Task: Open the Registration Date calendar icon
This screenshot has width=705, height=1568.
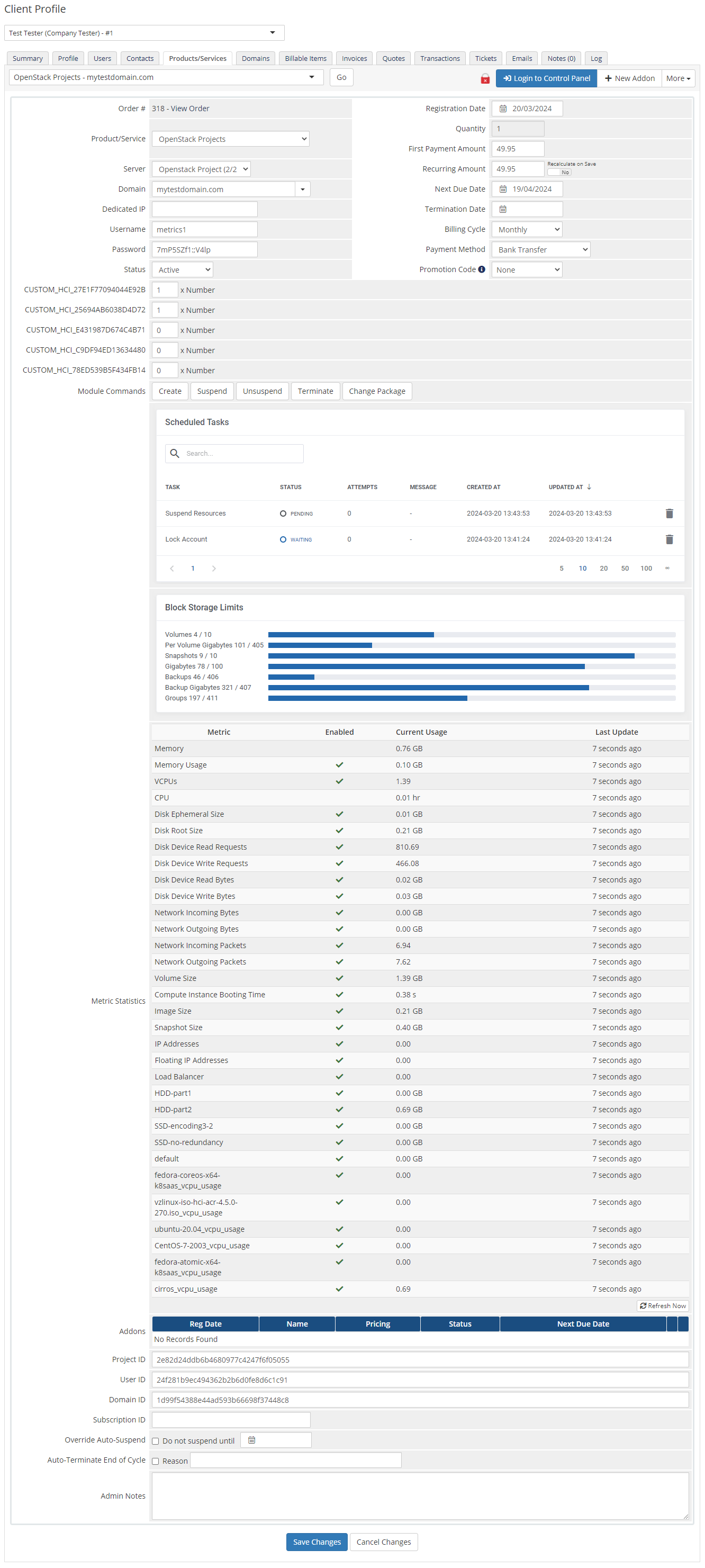Action: click(502, 109)
